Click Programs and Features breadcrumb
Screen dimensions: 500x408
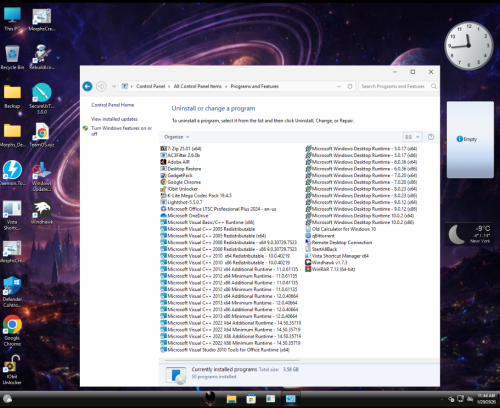coord(254,86)
